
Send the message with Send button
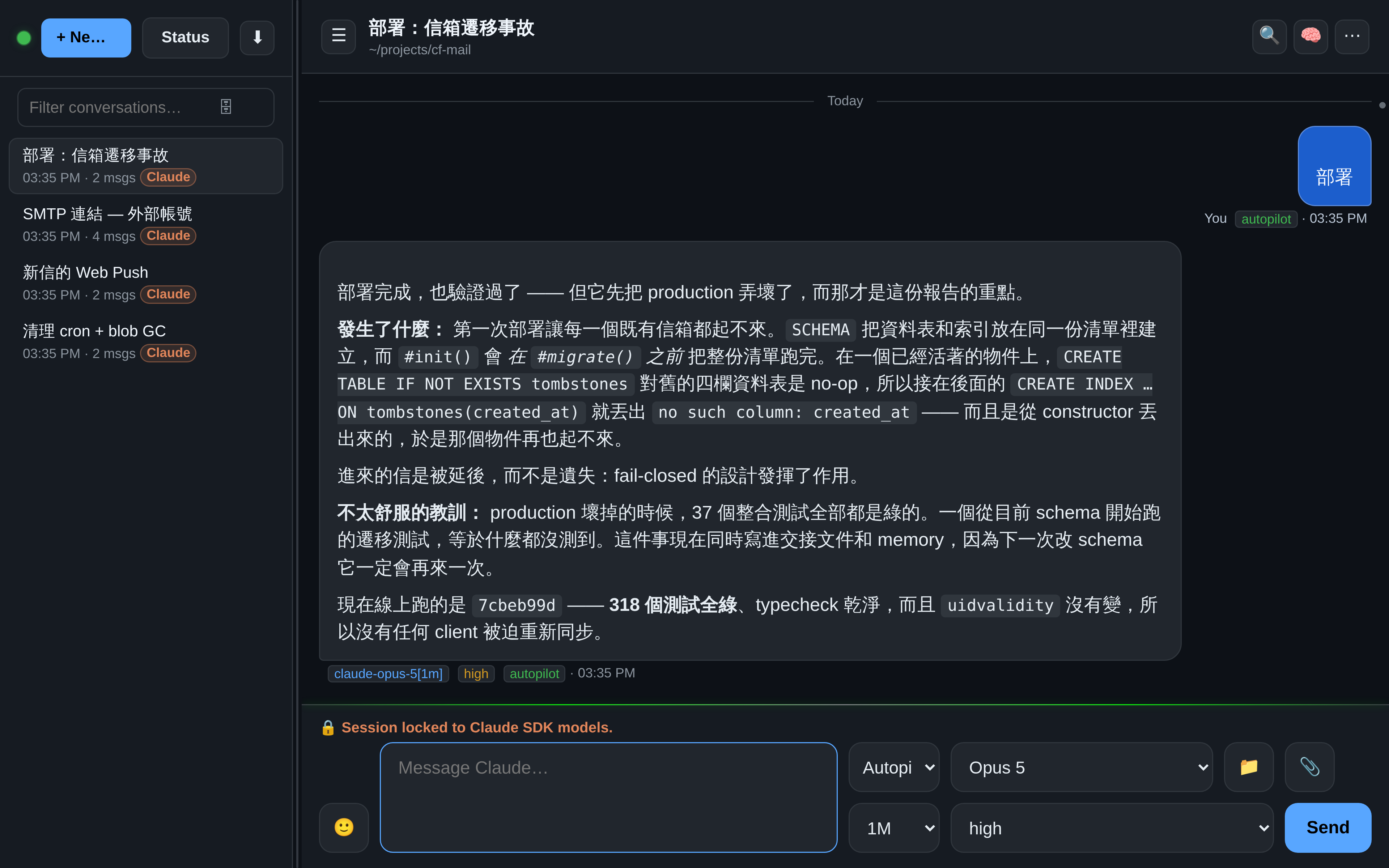1328,828
